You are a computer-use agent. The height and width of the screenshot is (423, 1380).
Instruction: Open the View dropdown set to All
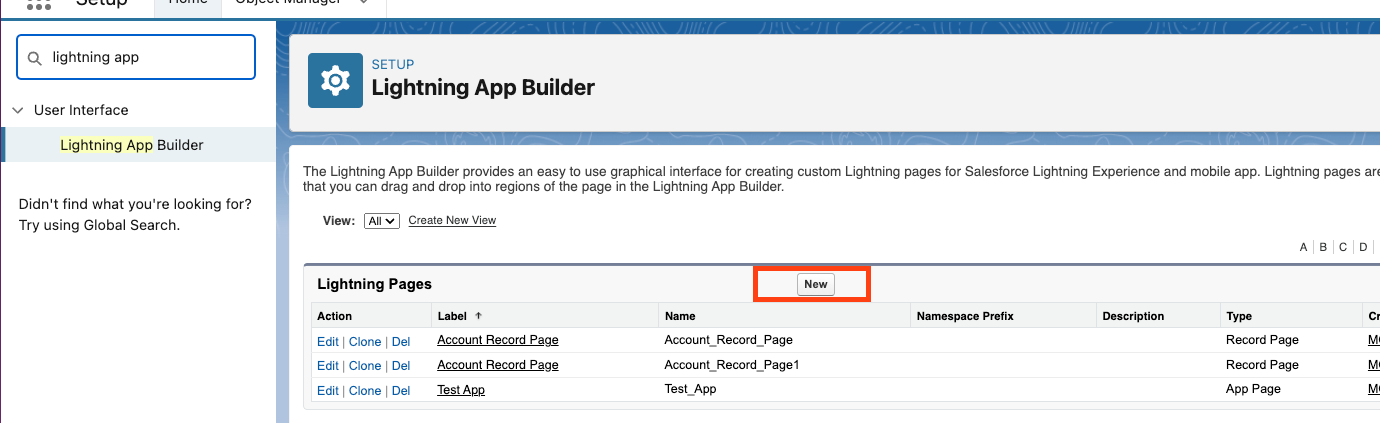382,221
